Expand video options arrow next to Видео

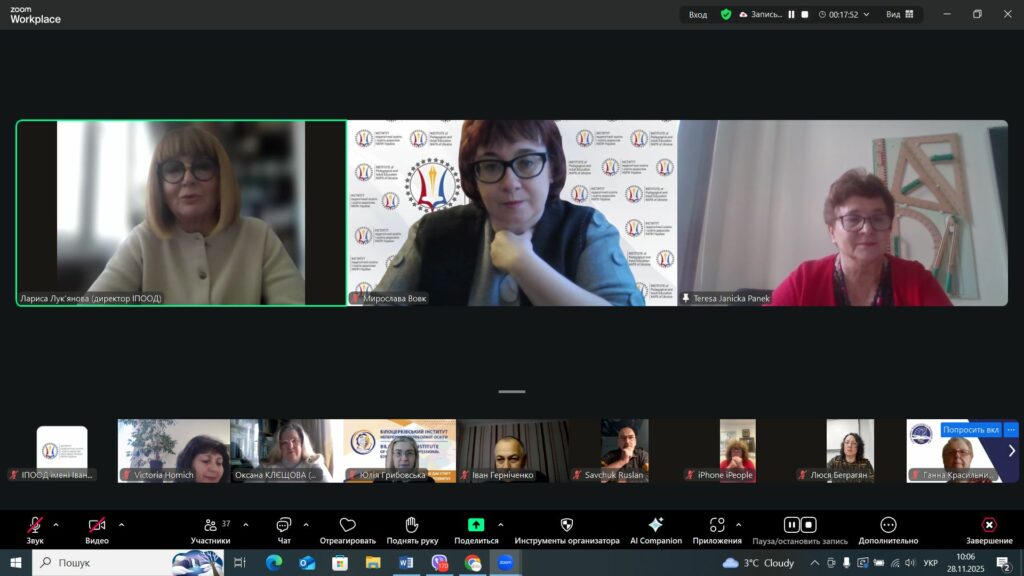click(121, 524)
